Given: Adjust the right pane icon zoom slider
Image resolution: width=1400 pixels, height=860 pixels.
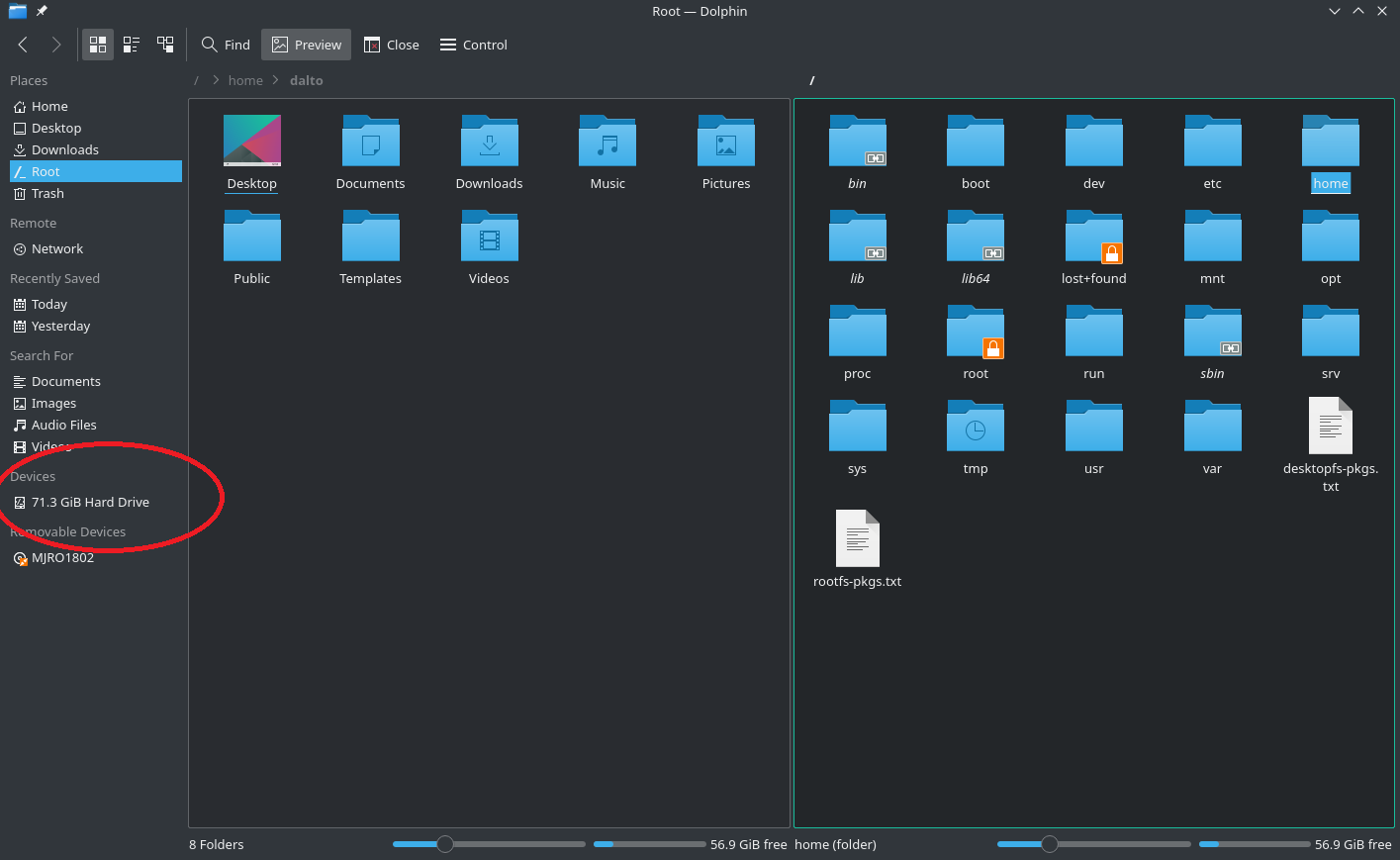Looking at the screenshot, I should coord(1093,844).
